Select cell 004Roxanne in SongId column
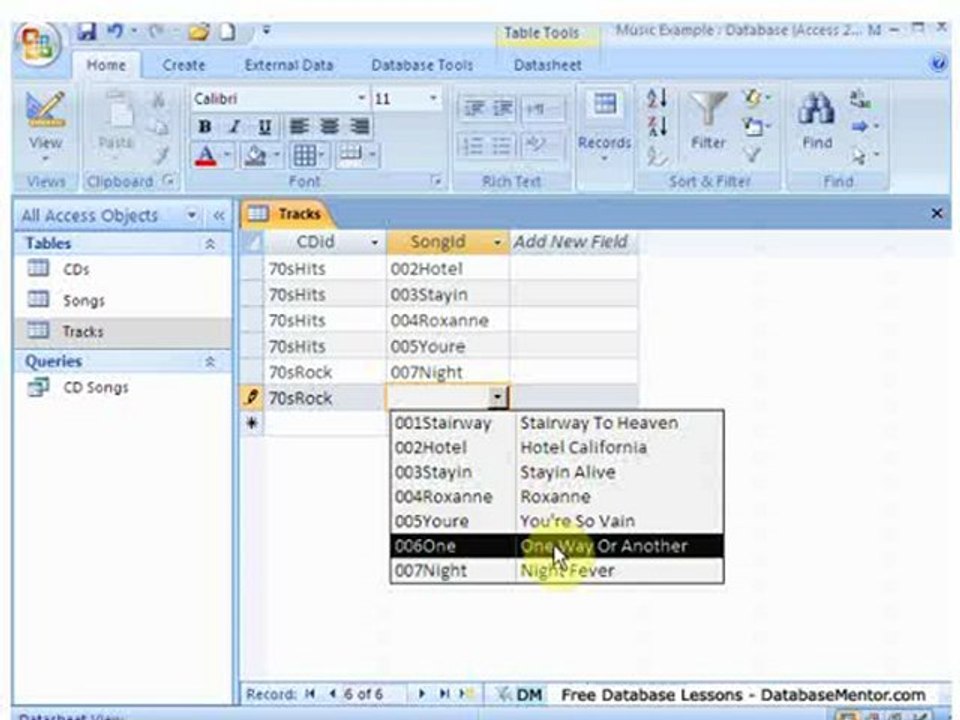Viewport: 960px width, 720px height. click(448, 320)
